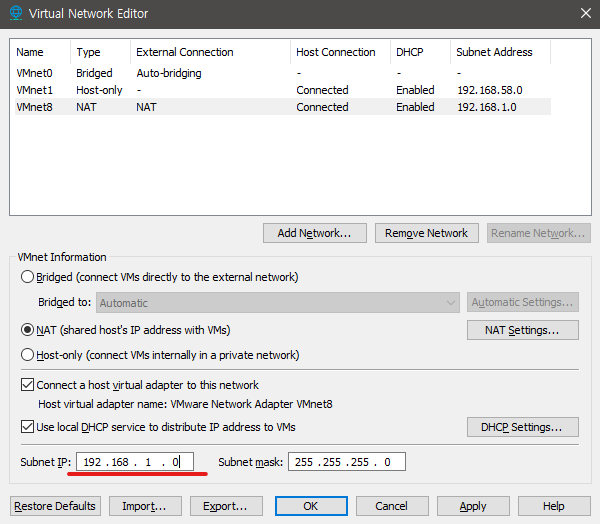
Task: Click the Cancel button
Action: click(392, 506)
